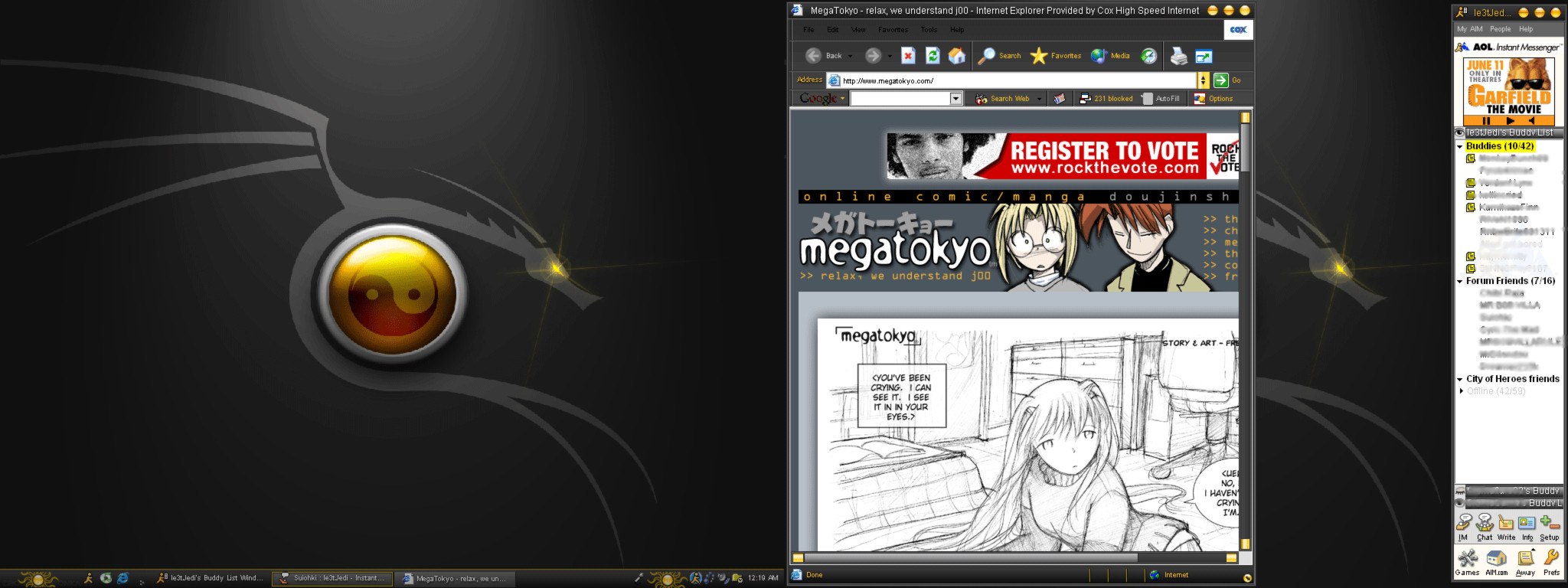
Task: Set Away message in AIM
Action: pos(1525,563)
